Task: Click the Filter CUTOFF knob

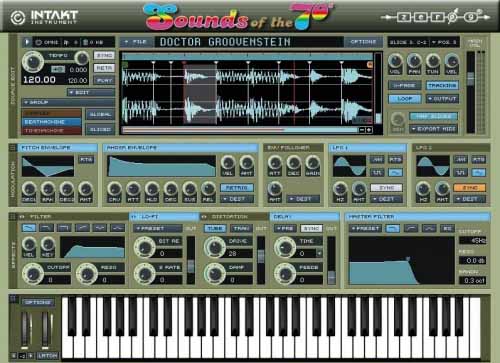Action: pyautogui.click(x=33, y=274)
